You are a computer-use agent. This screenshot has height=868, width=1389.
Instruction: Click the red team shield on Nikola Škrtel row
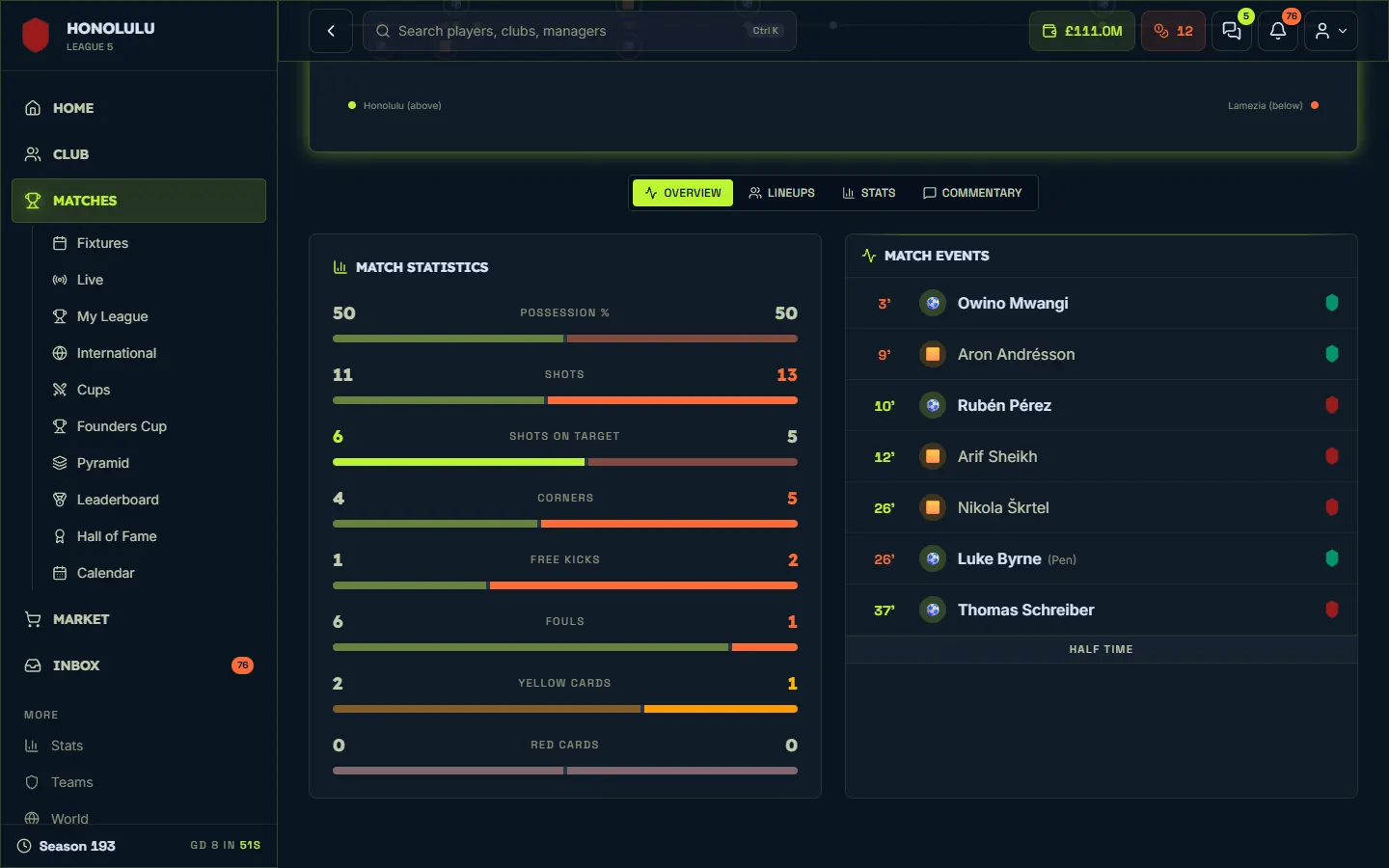[1332, 507]
